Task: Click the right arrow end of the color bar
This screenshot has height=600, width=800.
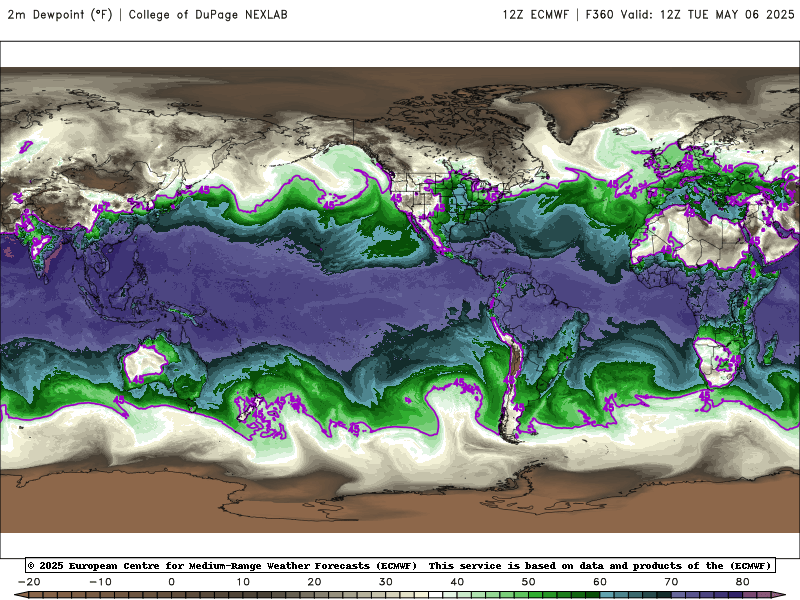Action: tap(780, 595)
